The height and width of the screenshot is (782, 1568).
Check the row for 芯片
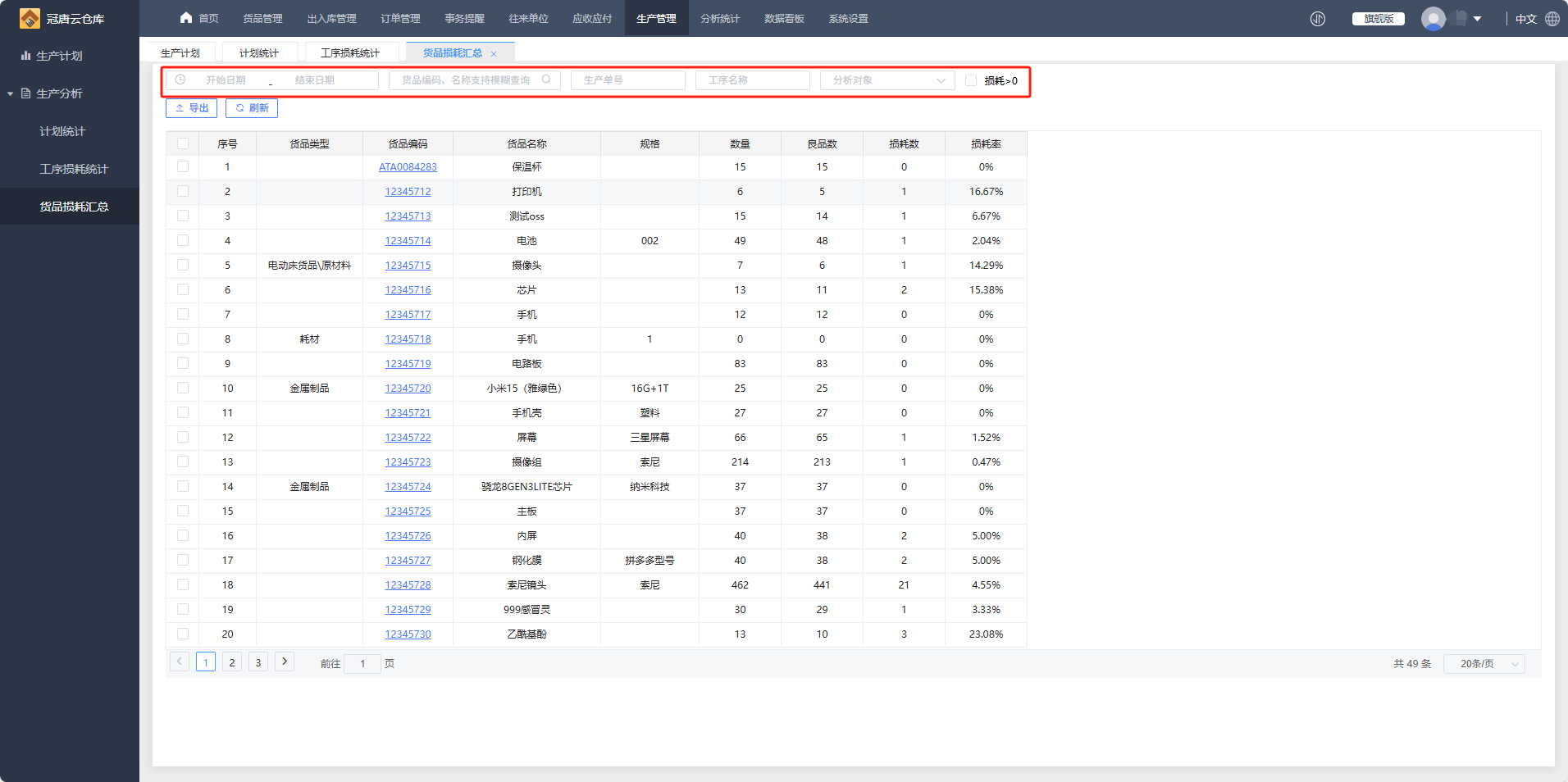tap(183, 289)
